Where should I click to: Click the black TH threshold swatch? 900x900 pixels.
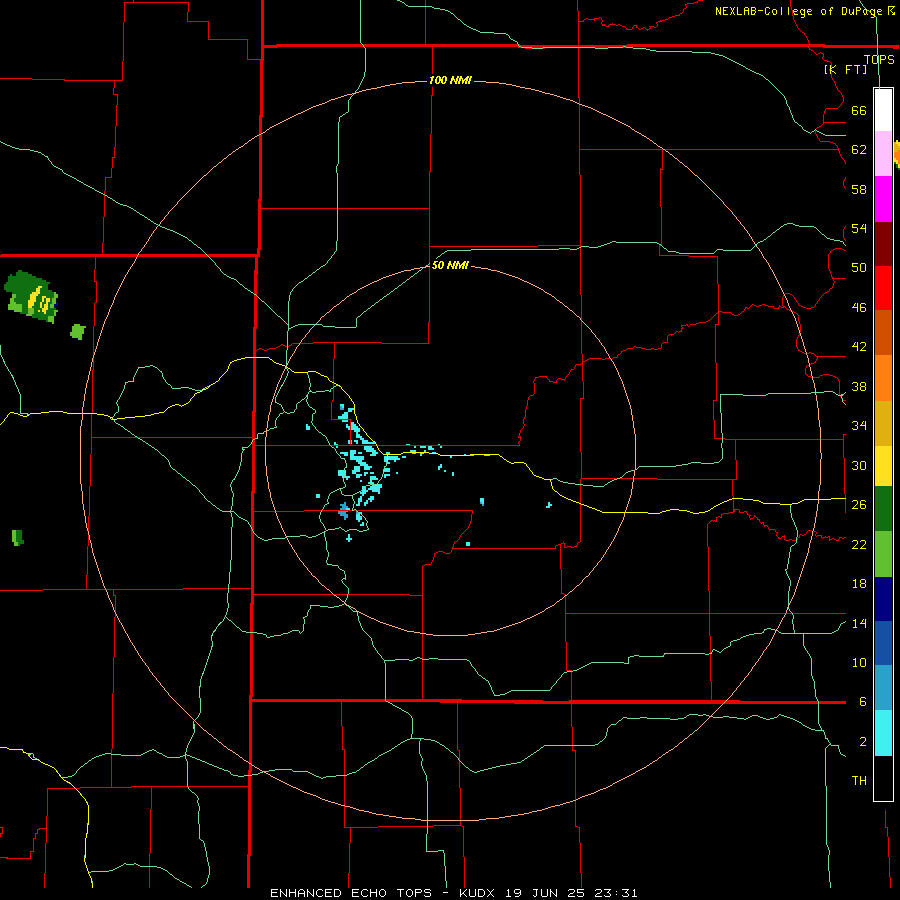(x=883, y=778)
